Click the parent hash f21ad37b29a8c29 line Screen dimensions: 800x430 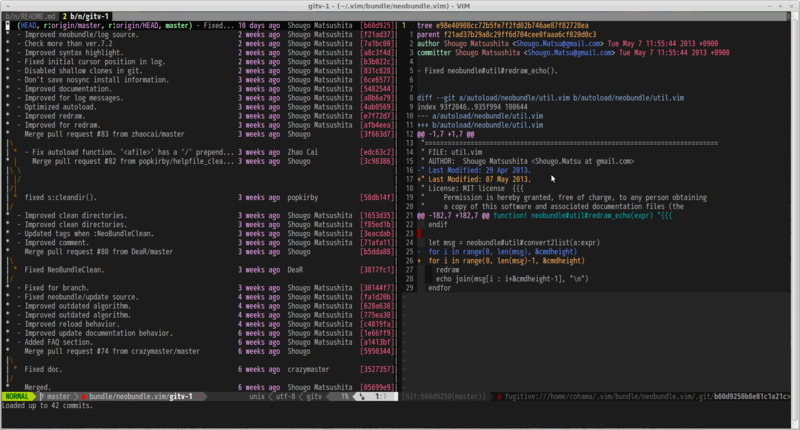pos(507,35)
